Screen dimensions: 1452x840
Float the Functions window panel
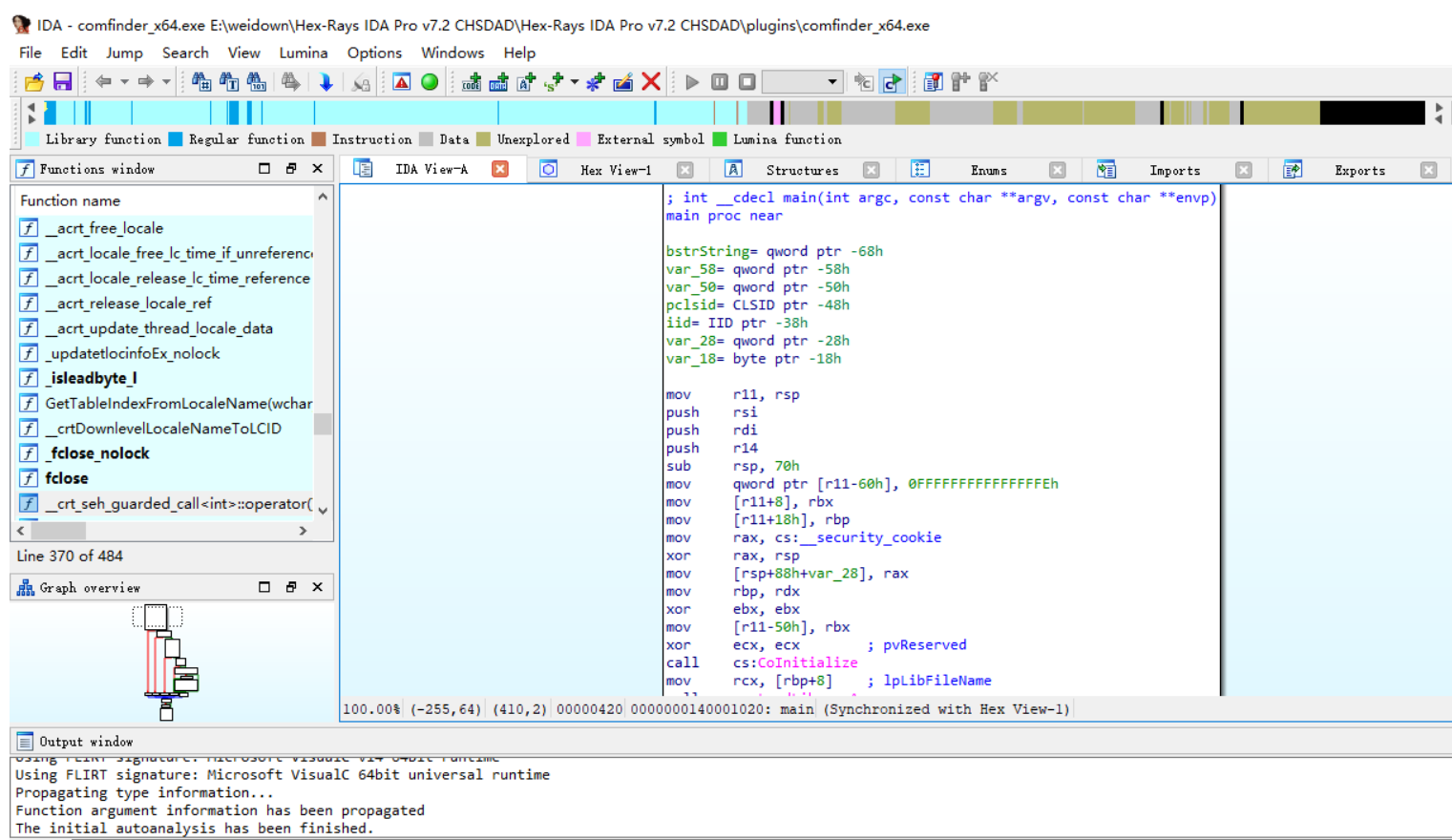click(x=291, y=169)
